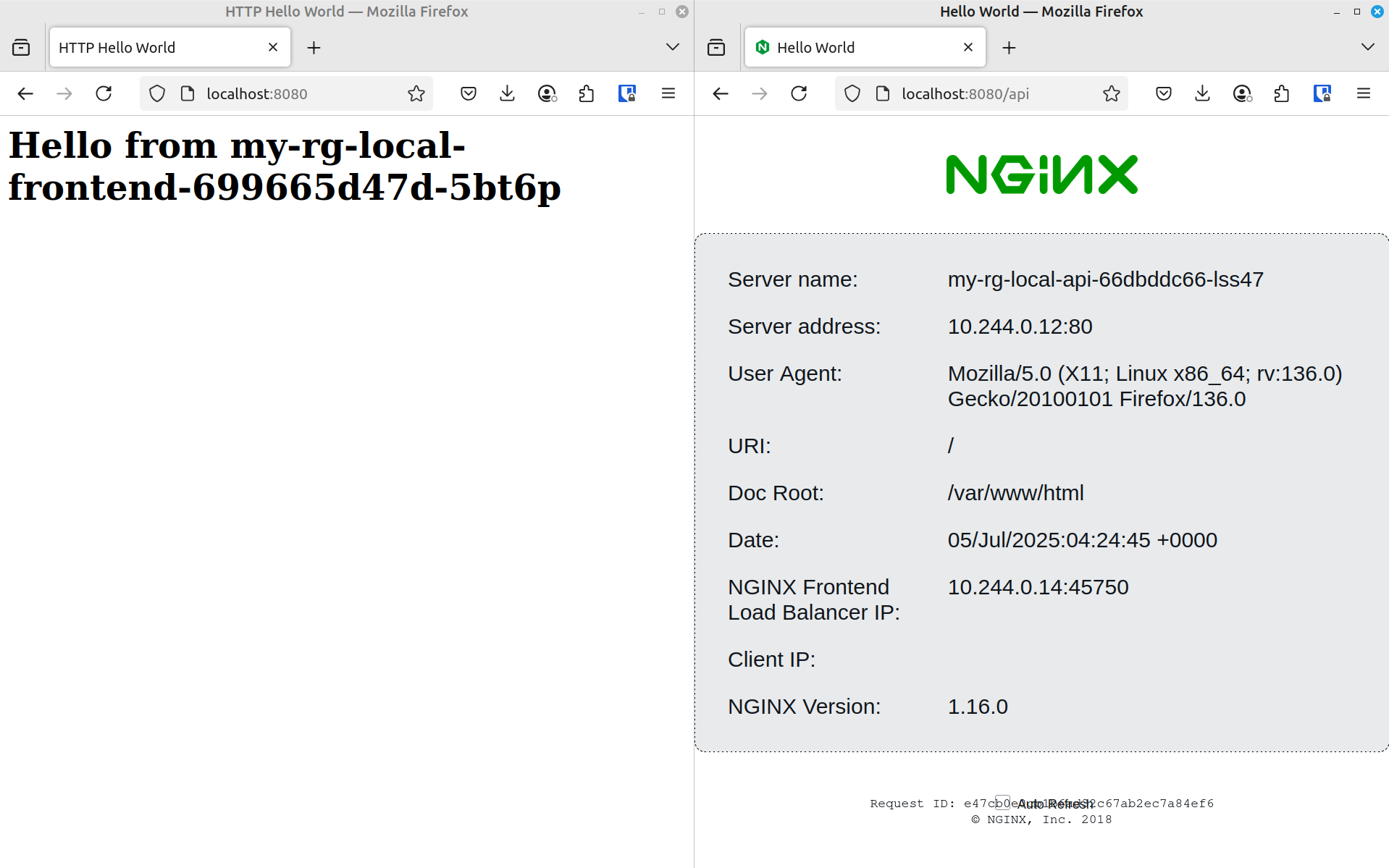Image resolution: width=1389 pixels, height=868 pixels.
Task: Click forward arrow in right Firefox window
Action: tap(760, 93)
